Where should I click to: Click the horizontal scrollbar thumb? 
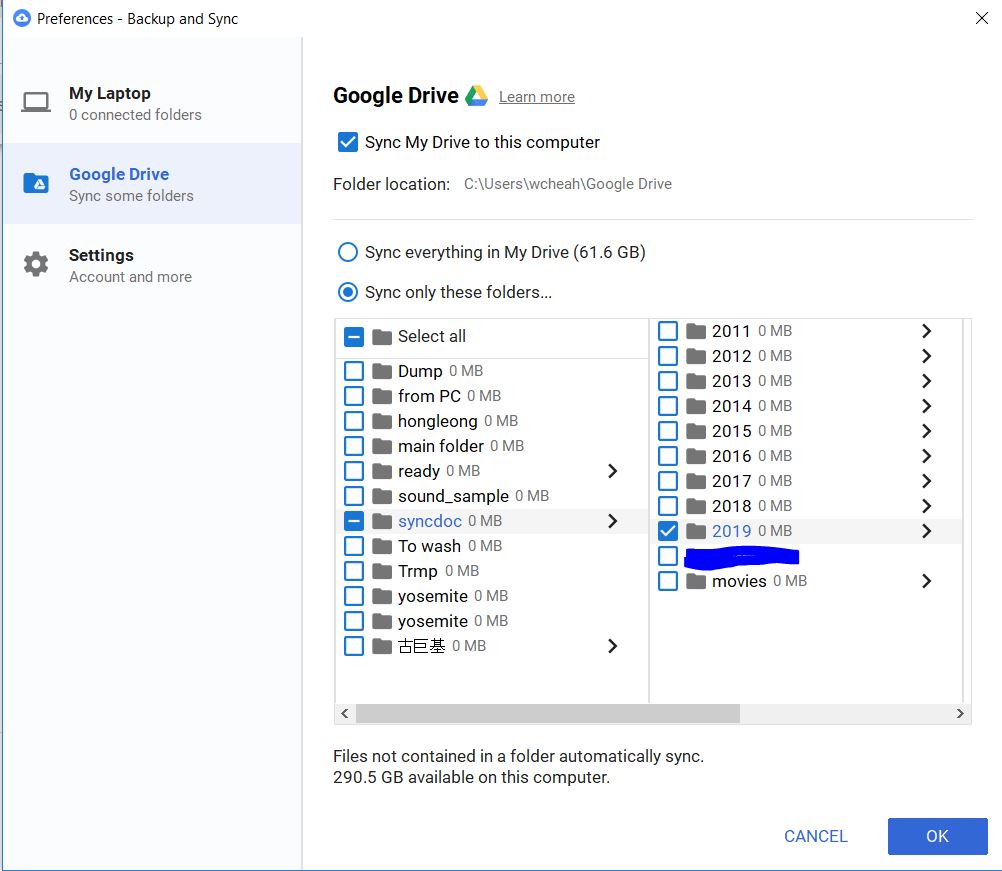click(548, 714)
